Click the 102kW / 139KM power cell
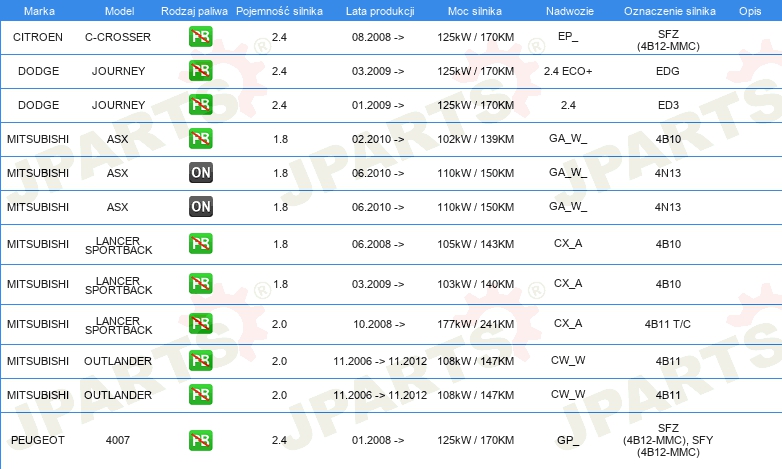 [476, 139]
